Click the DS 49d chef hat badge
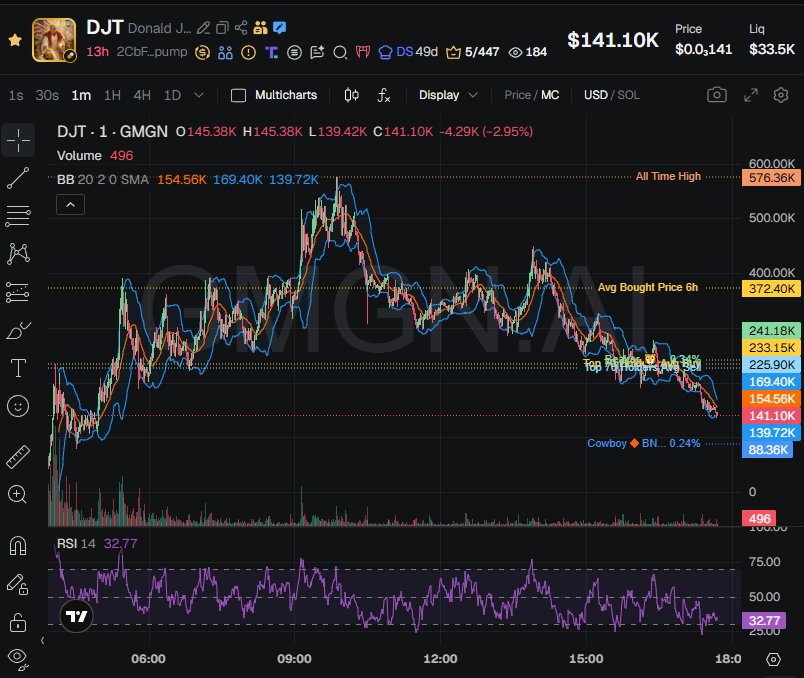The height and width of the screenshot is (678, 804). click(x=408, y=52)
